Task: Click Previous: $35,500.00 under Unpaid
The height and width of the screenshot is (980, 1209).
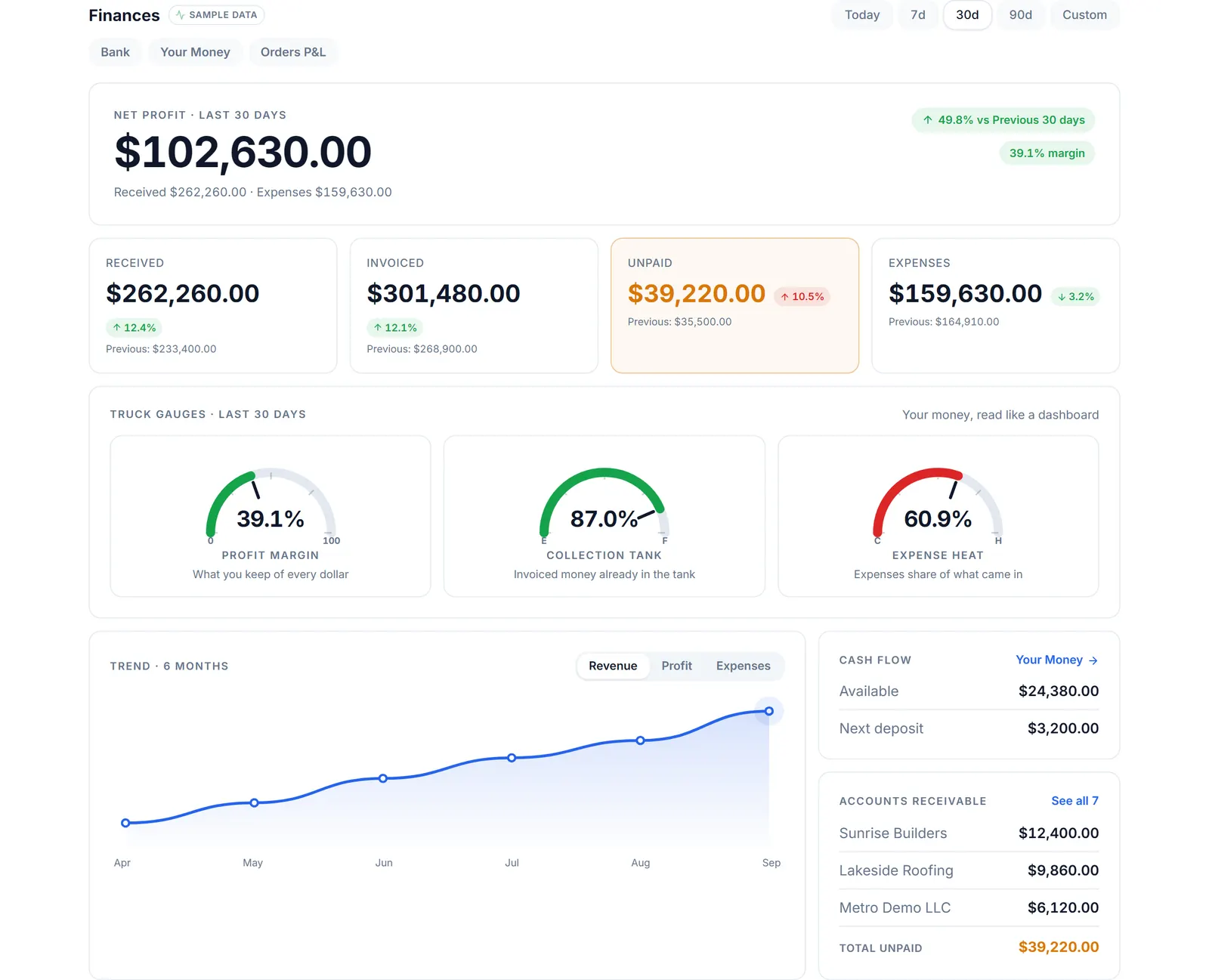Action: [679, 322]
